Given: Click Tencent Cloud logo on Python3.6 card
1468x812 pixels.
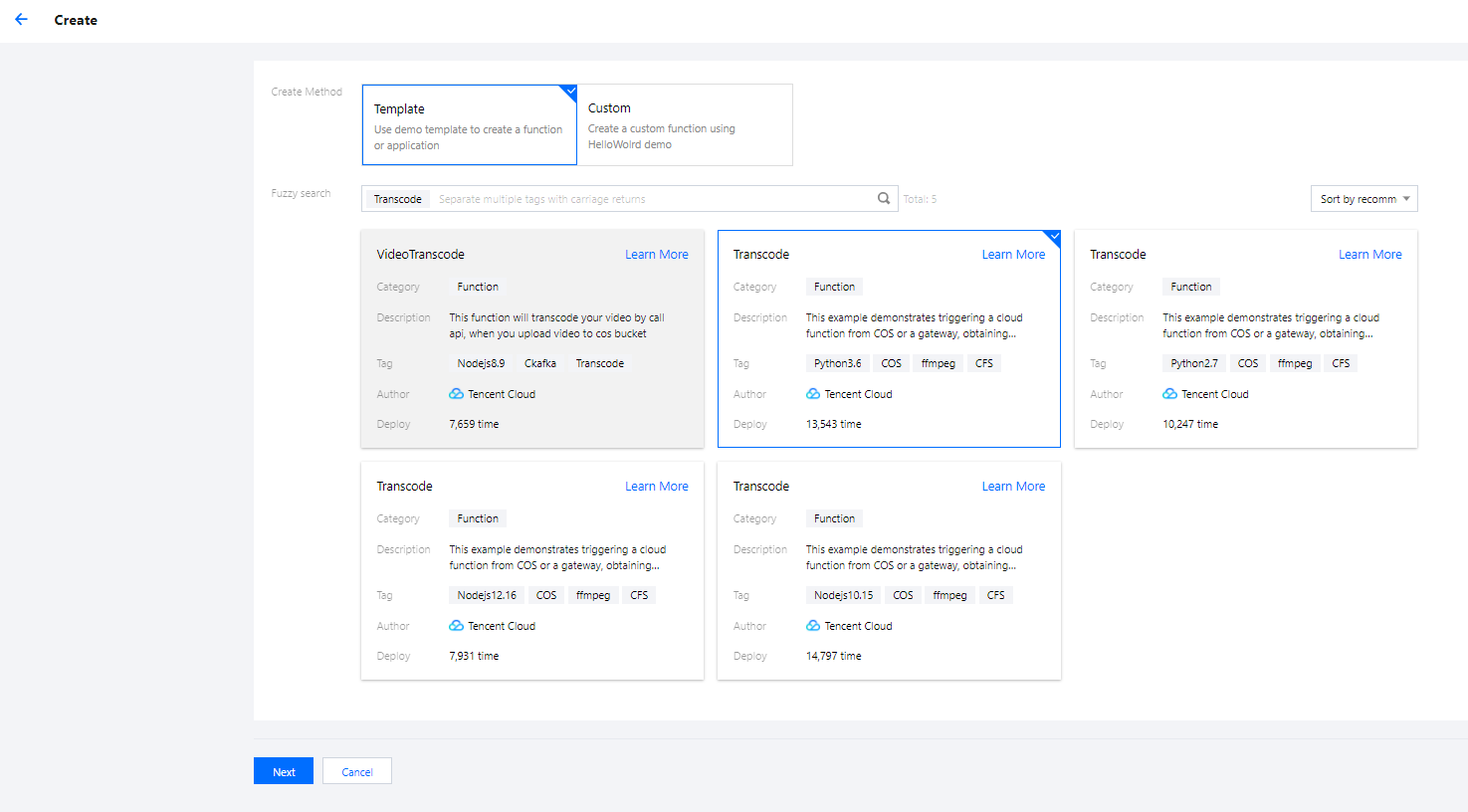Looking at the screenshot, I should pos(813,394).
